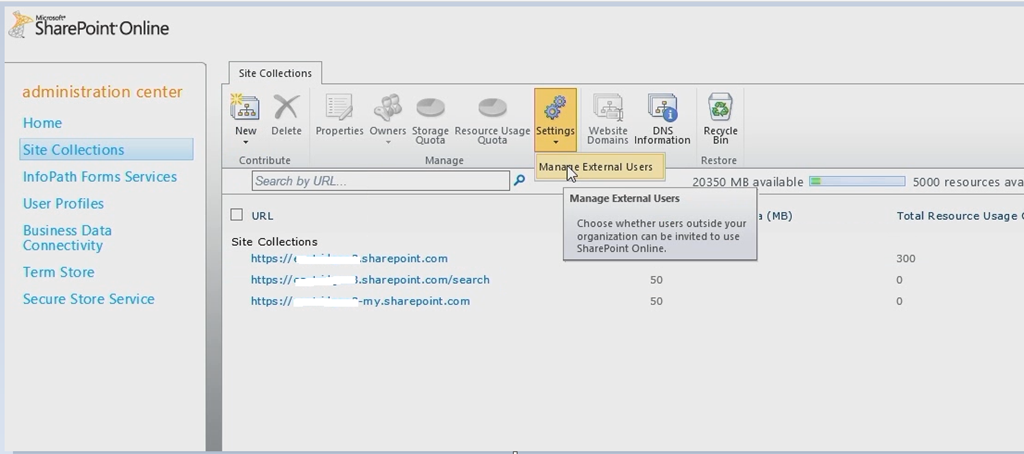The height and width of the screenshot is (454, 1024).
Task: Expand the Settings dropdown arrow
Action: 555,142
